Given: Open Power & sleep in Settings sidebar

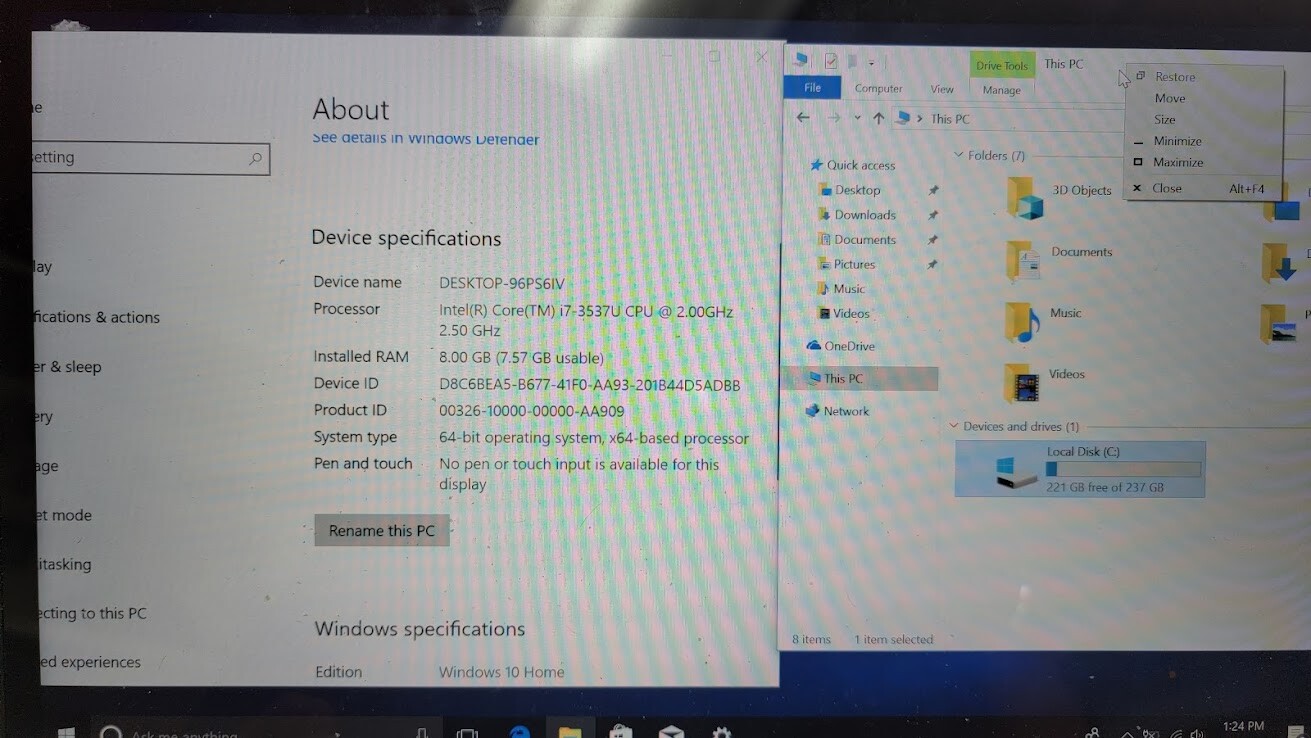Looking at the screenshot, I should point(67,367).
